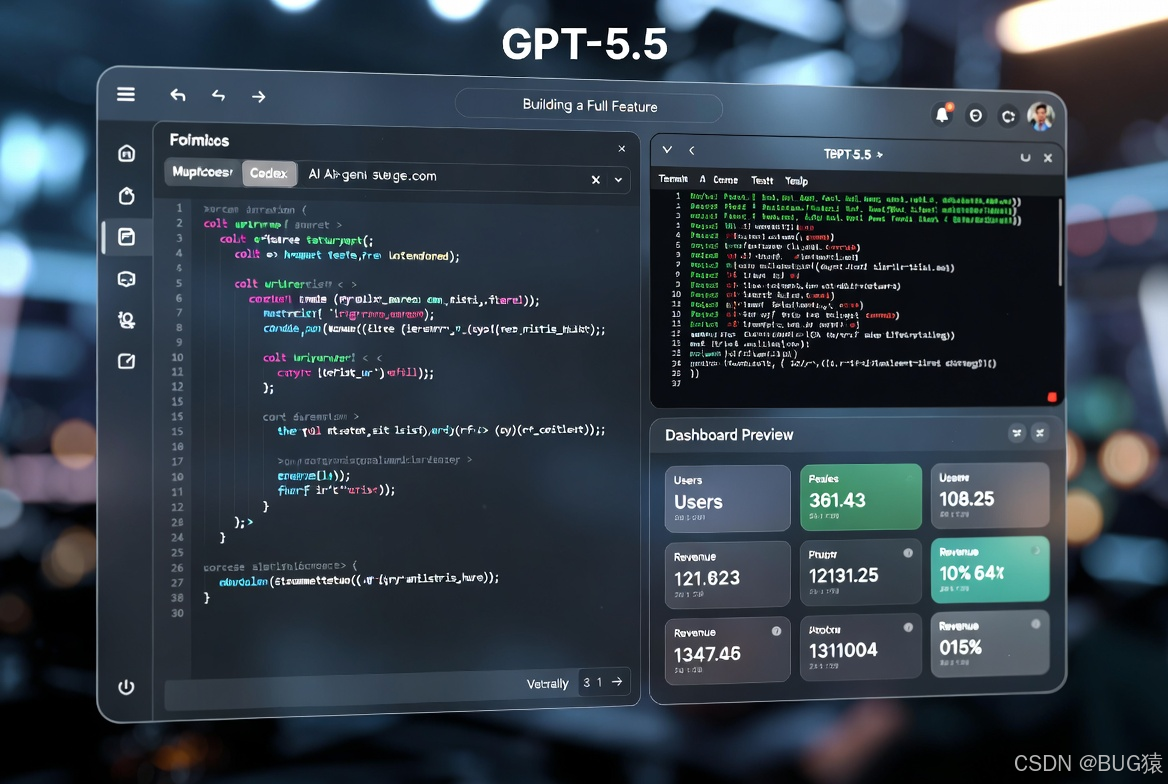The width and height of the screenshot is (1168, 784).
Task: Open the Users card
Action: [x=728, y=499]
